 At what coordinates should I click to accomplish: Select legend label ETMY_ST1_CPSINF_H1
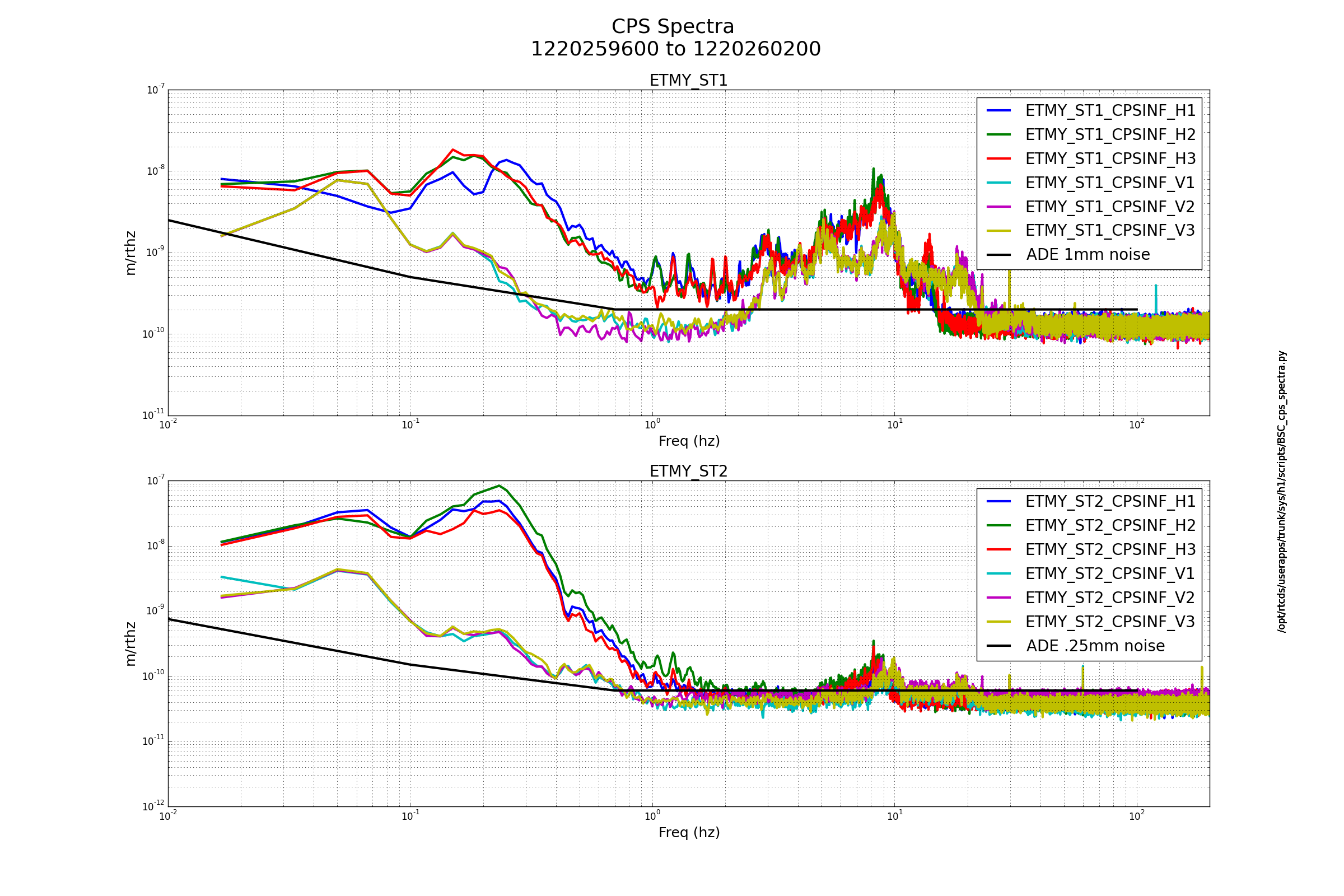click(1110, 110)
